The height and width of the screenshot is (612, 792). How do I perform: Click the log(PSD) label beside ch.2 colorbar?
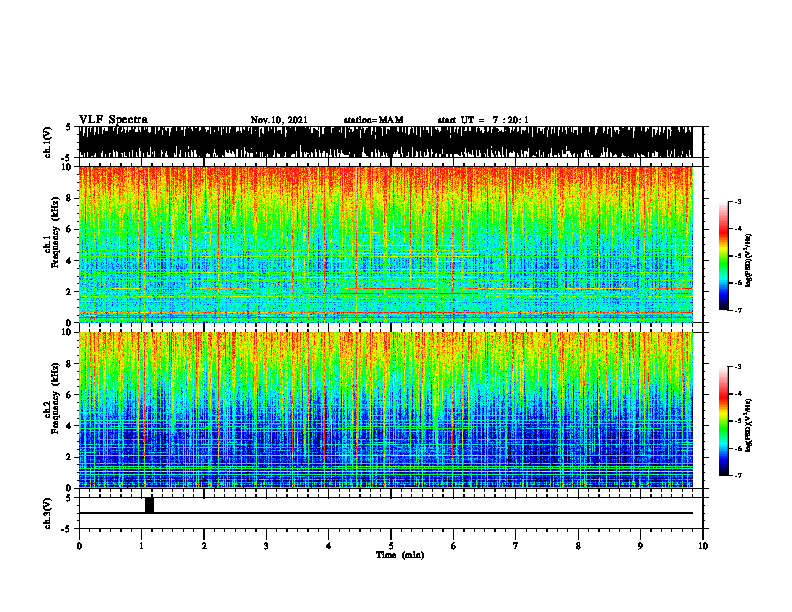[749, 425]
